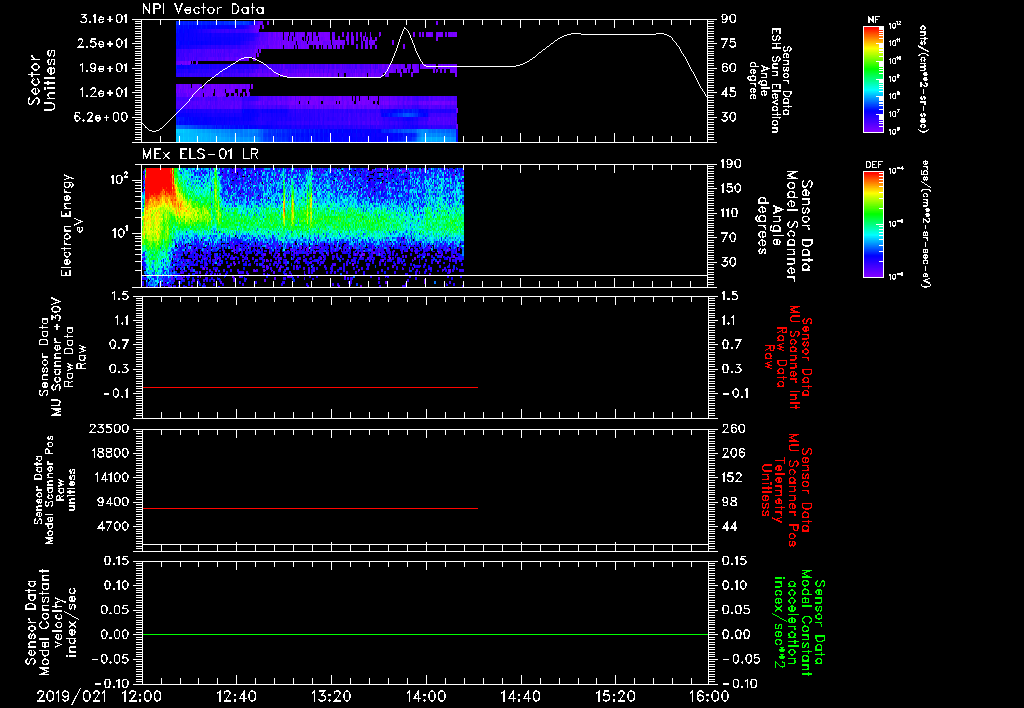This screenshot has width=1024, height=708.
Task: Click the DEF rainbow color bar
Action: pyautogui.click(x=873, y=224)
